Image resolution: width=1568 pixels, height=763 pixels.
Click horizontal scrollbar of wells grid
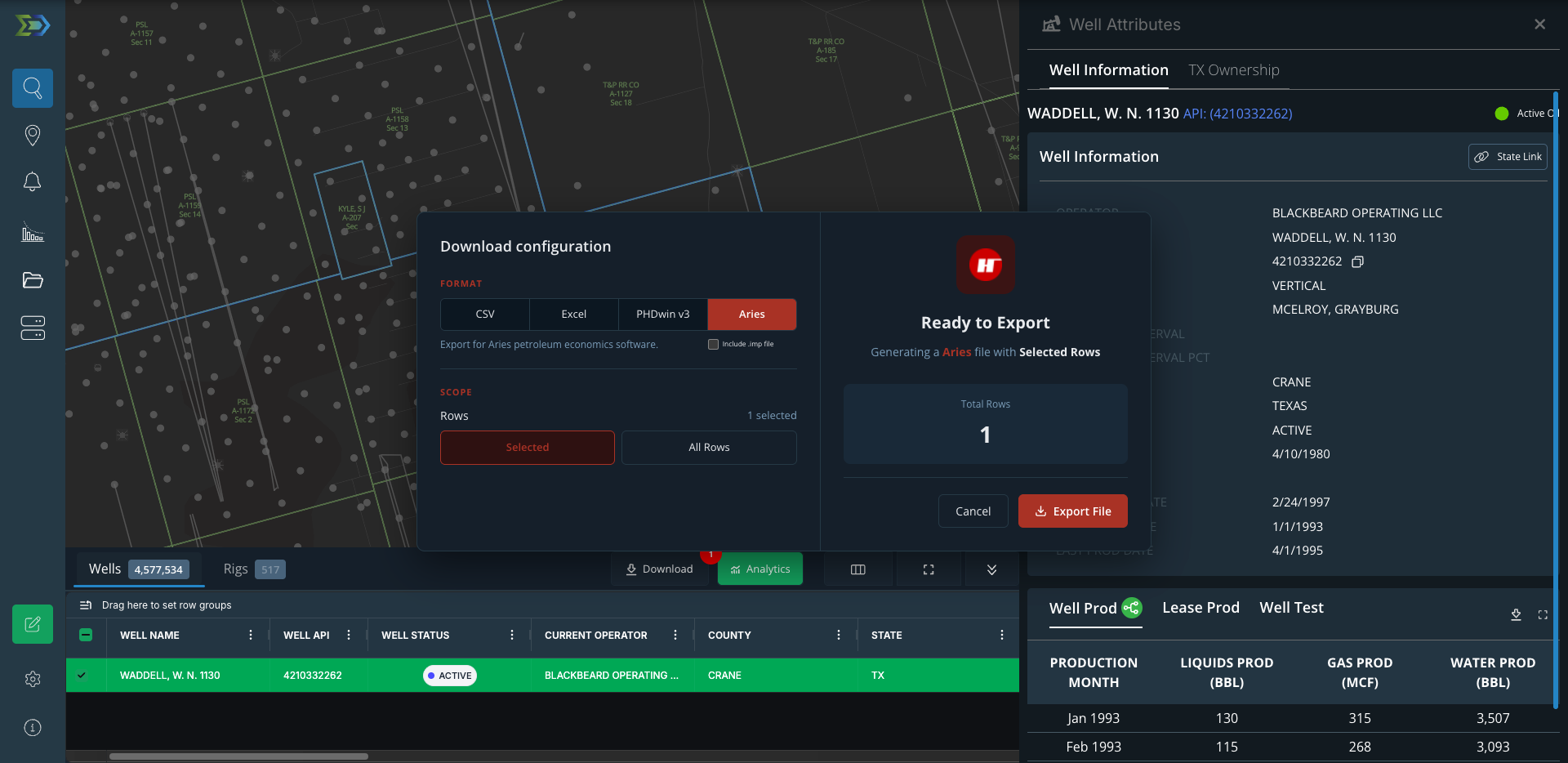238,756
